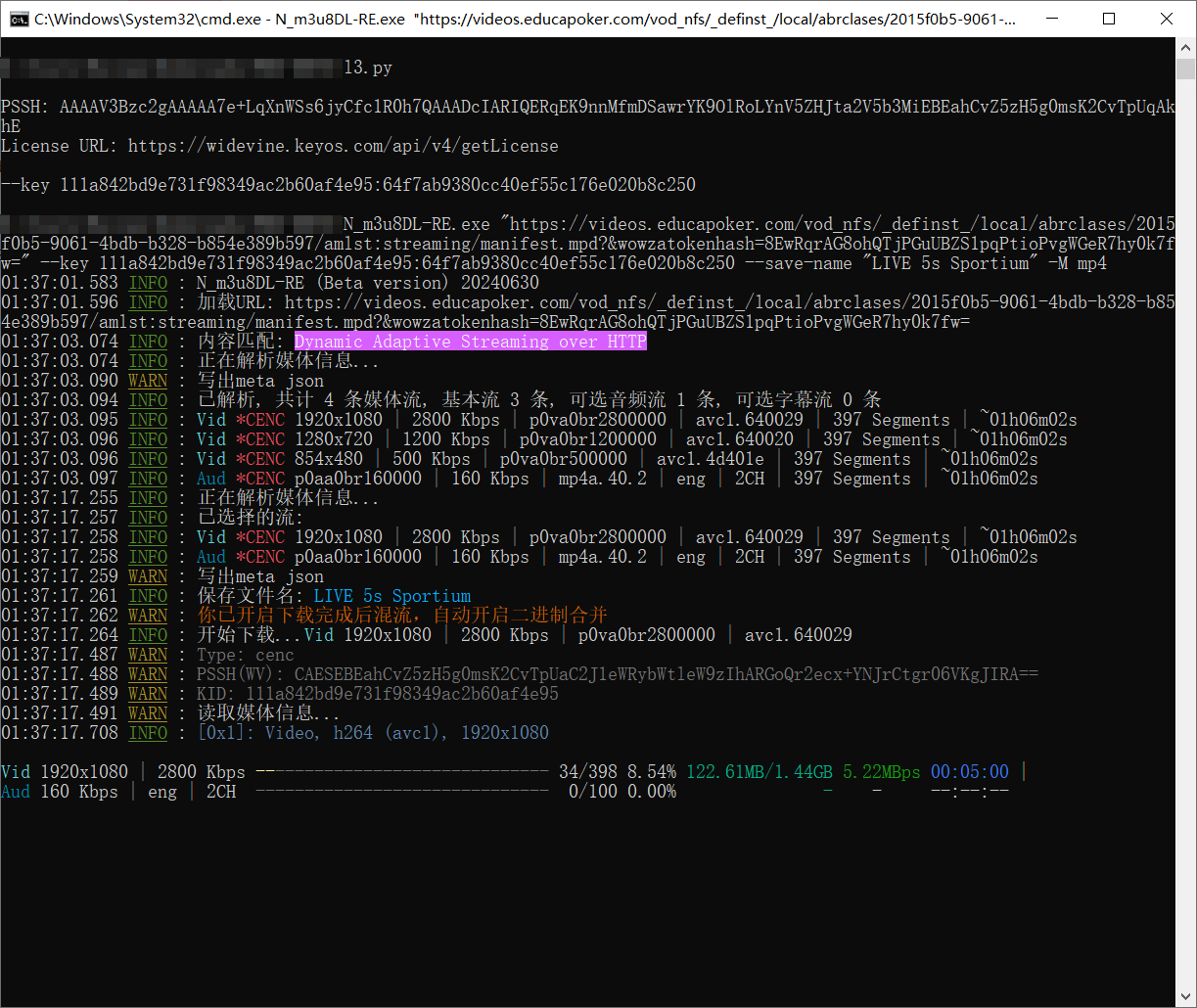Click the 已解析, 共计 4 条媒体流 line
The image size is (1197, 1008).
[x=440, y=400]
